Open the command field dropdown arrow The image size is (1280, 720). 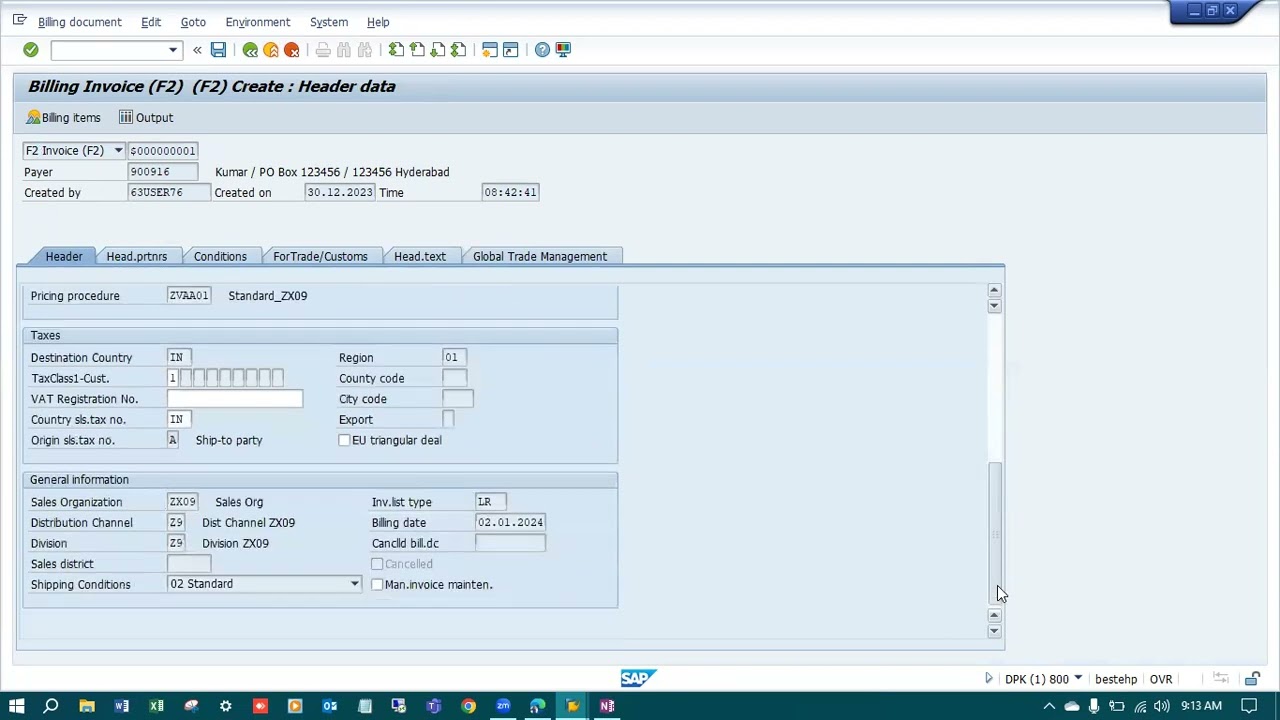point(172,50)
